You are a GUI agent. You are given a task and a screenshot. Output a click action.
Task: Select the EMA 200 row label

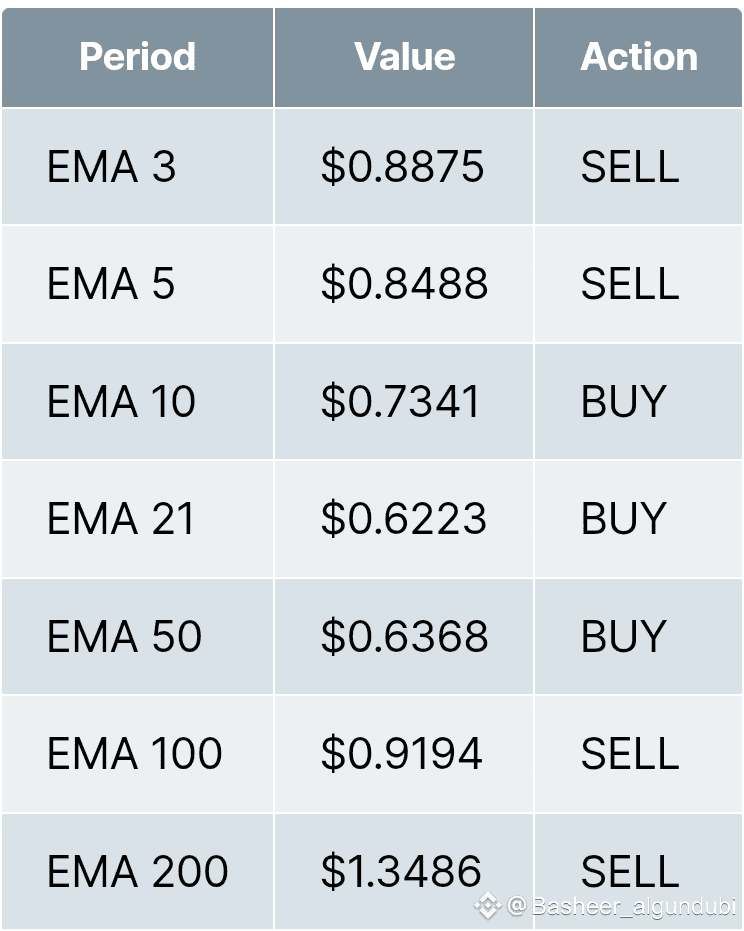point(137,871)
